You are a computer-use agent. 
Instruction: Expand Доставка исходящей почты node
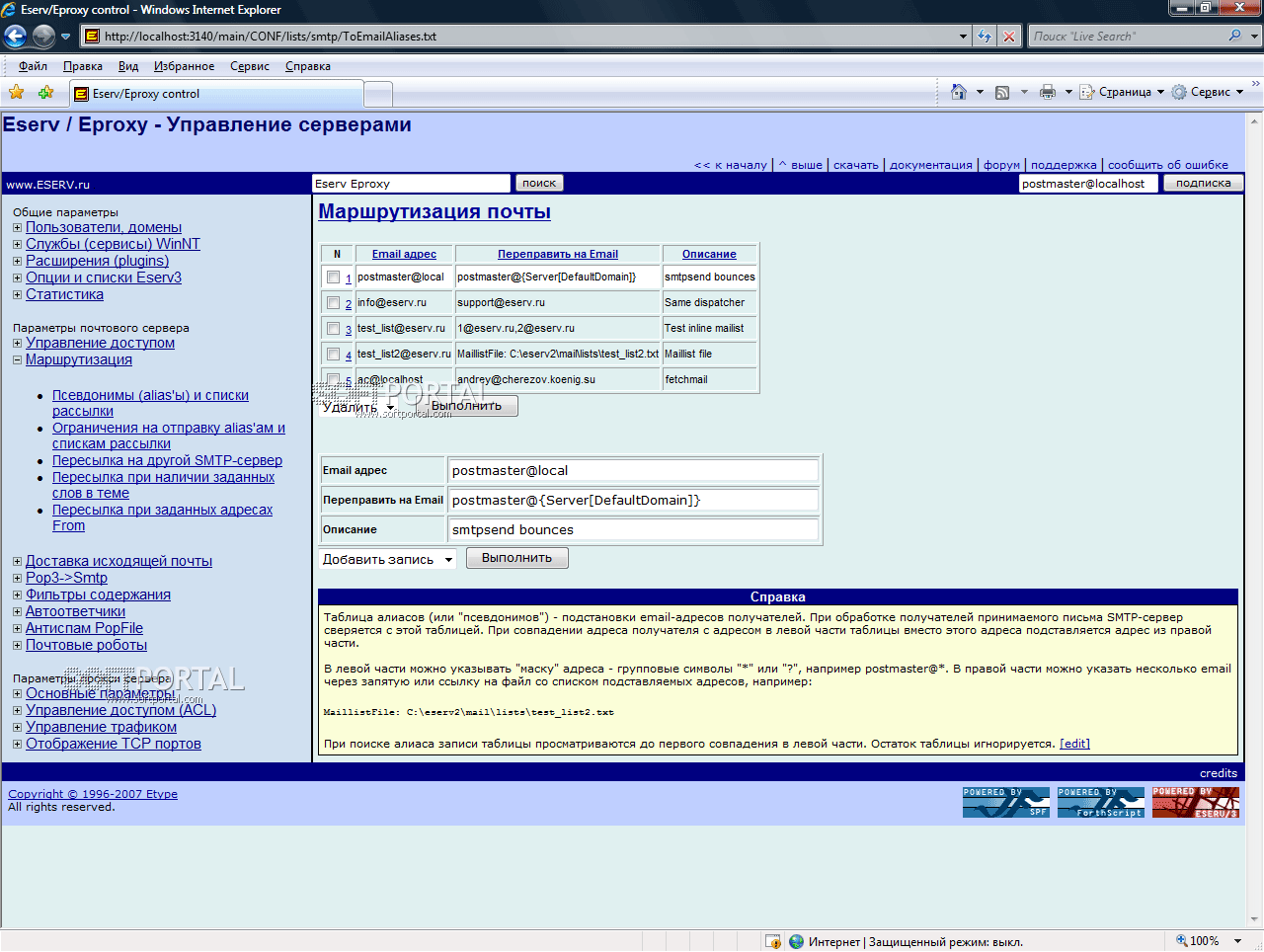[x=17, y=562]
